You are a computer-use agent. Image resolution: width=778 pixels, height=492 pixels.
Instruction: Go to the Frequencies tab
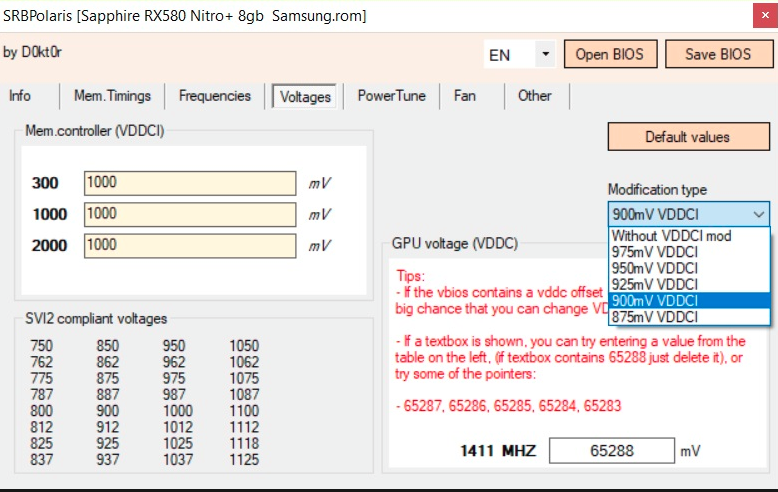[215, 96]
